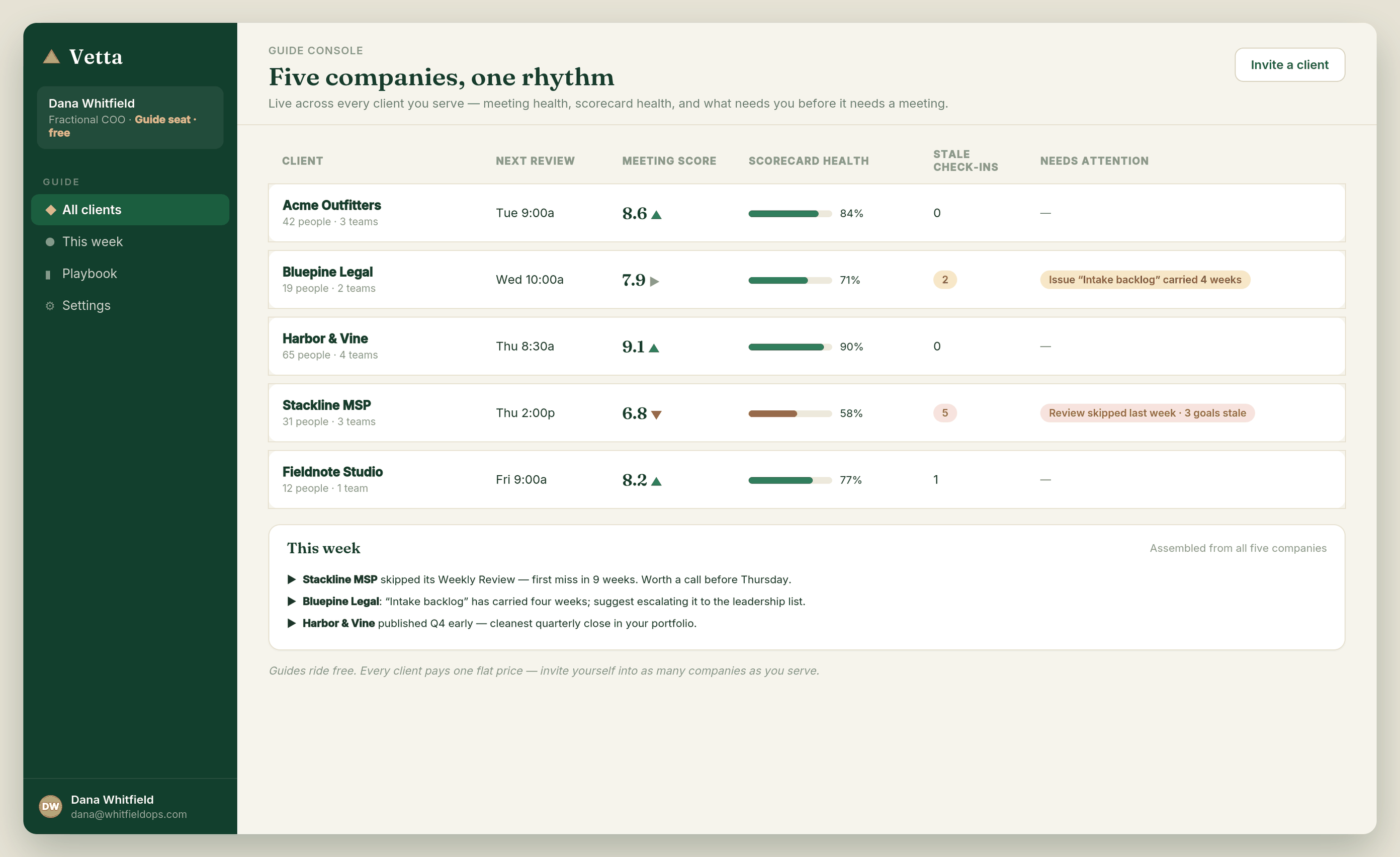This screenshot has height=857, width=1400.
Task: Open the Playbook section
Action: [130, 274]
